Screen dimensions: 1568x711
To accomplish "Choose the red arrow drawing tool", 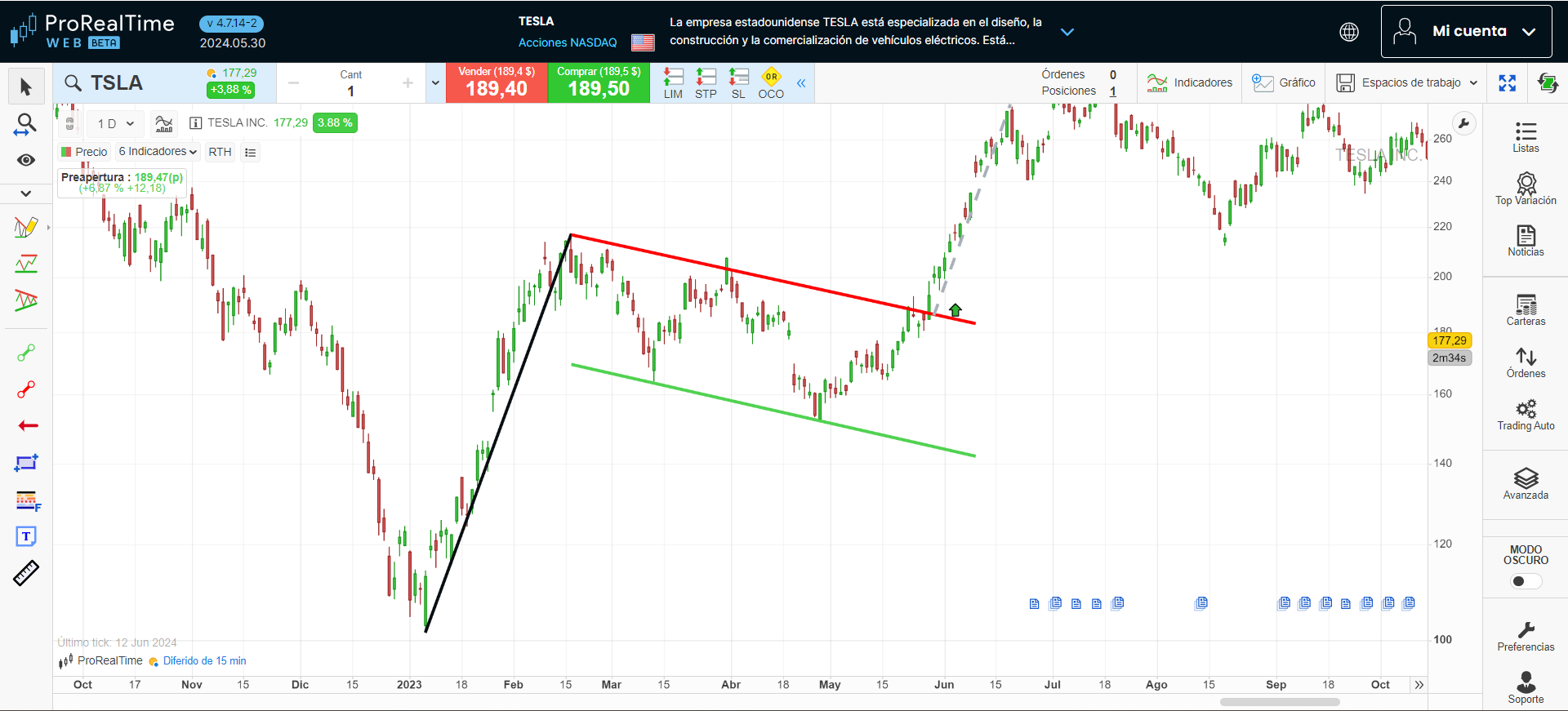I will [x=27, y=425].
